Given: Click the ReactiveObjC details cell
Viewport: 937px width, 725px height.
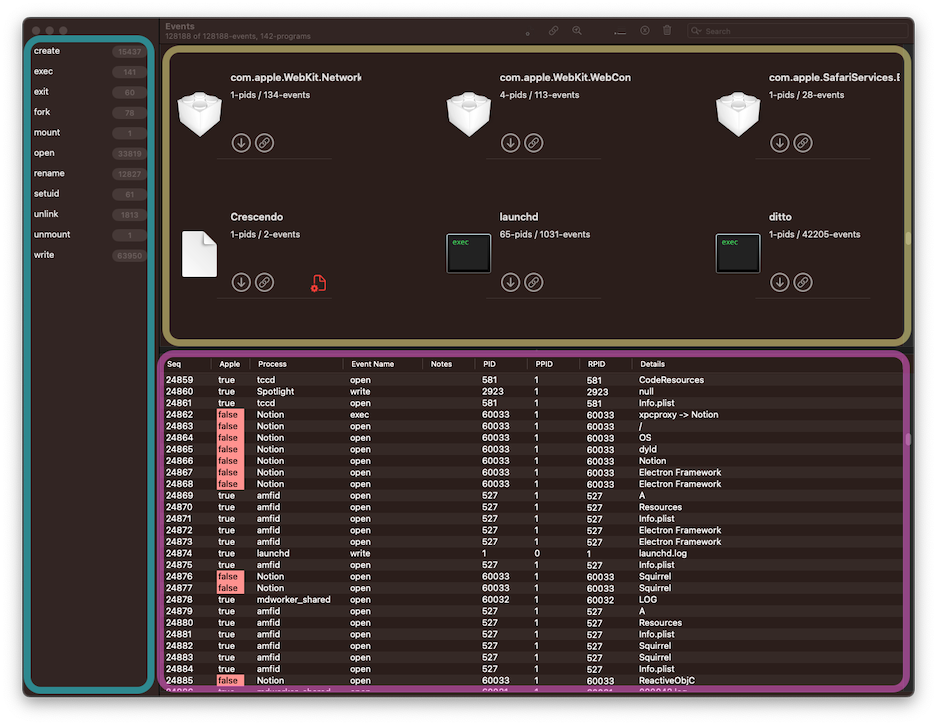Looking at the screenshot, I should click(x=666, y=681).
